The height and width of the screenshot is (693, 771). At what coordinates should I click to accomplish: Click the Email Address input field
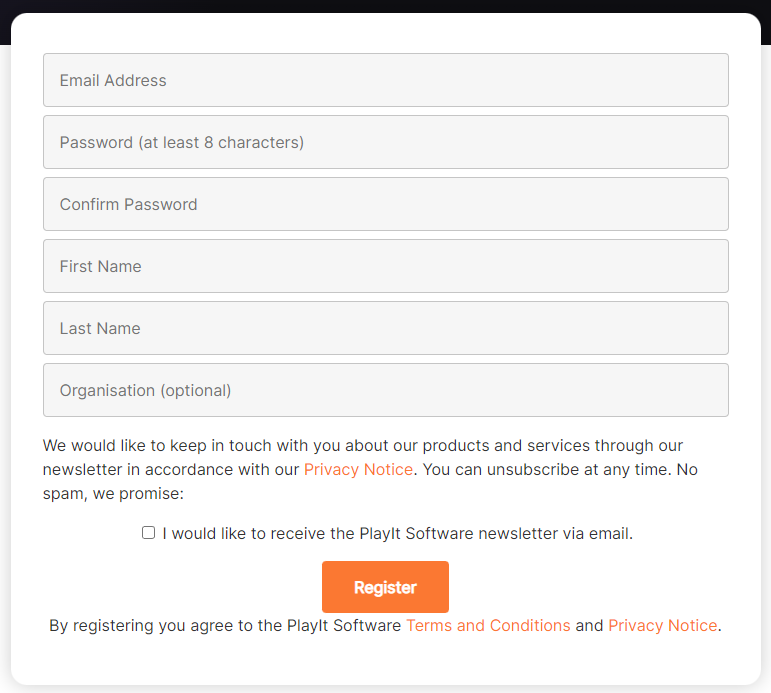coord(385,80)
